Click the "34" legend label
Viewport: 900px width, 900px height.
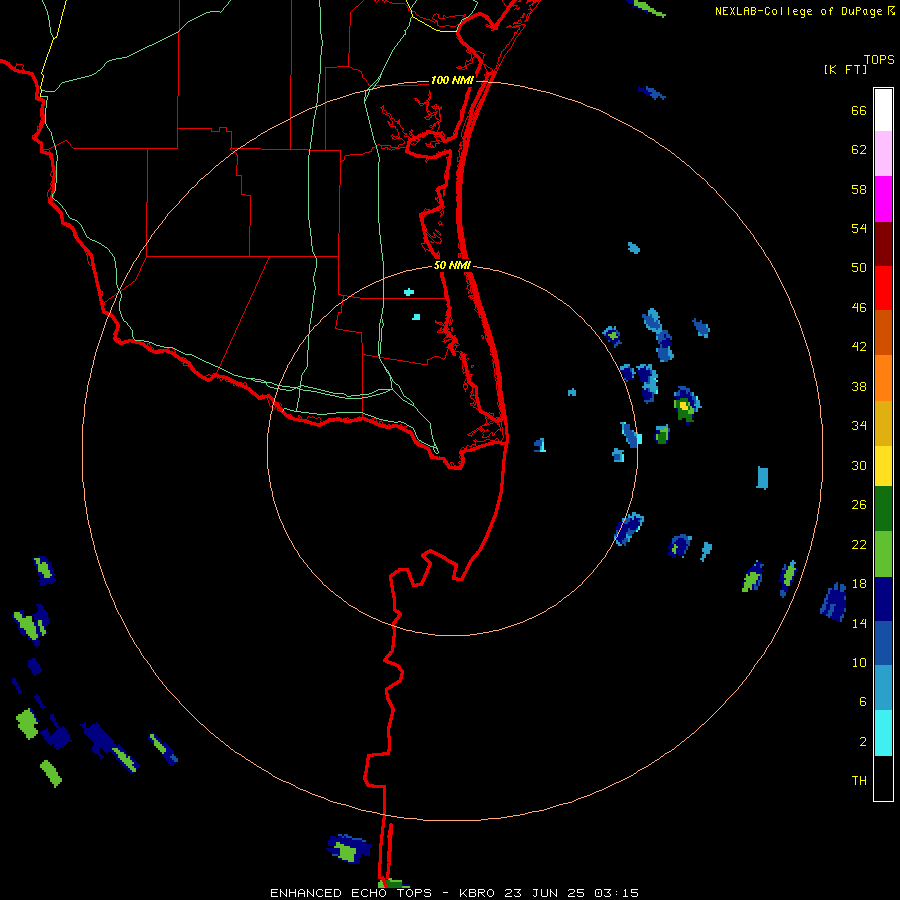[859, 425]
